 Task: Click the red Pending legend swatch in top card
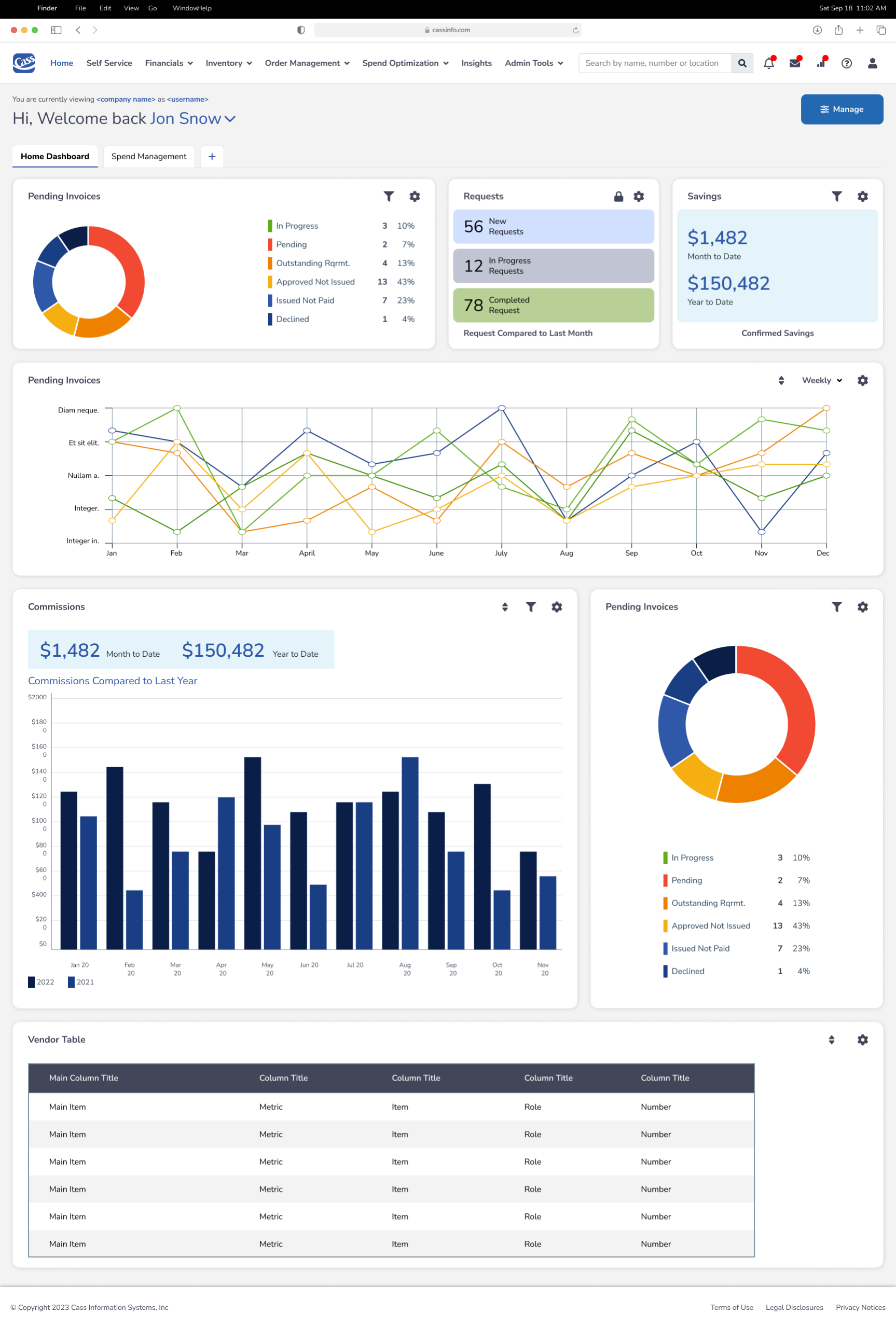click(270, 244)
